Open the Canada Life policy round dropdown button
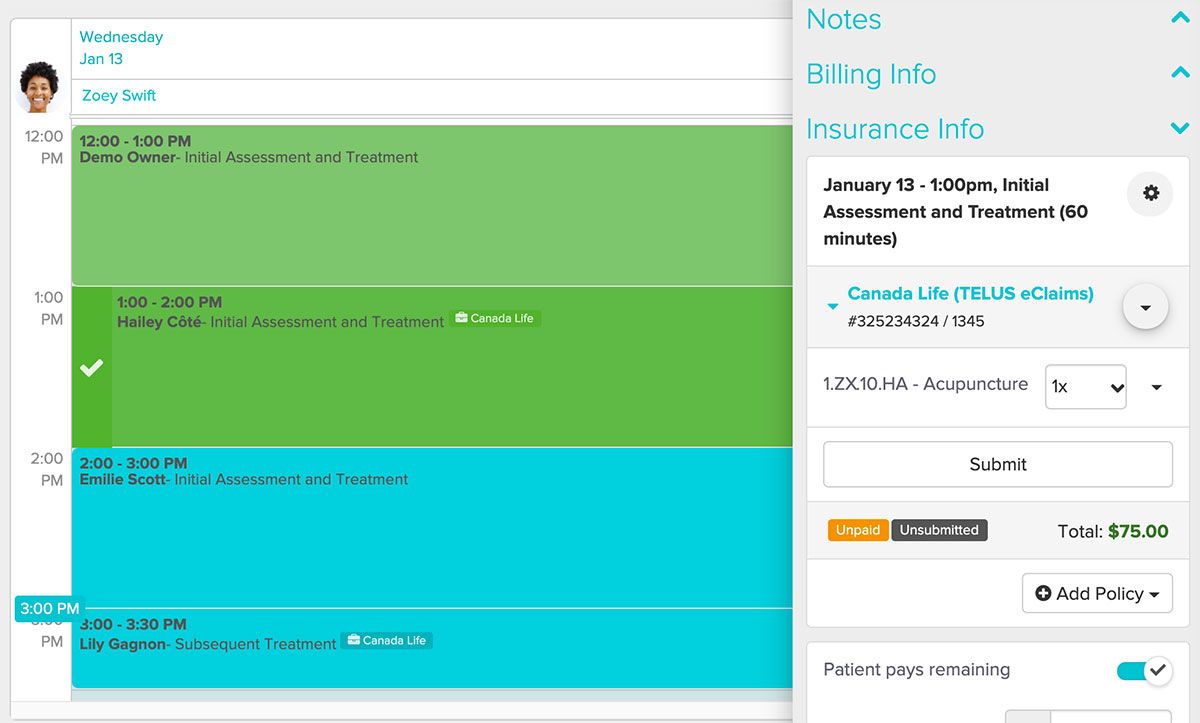Screen dimensions: 1200x723 [x=1145, y=307]
